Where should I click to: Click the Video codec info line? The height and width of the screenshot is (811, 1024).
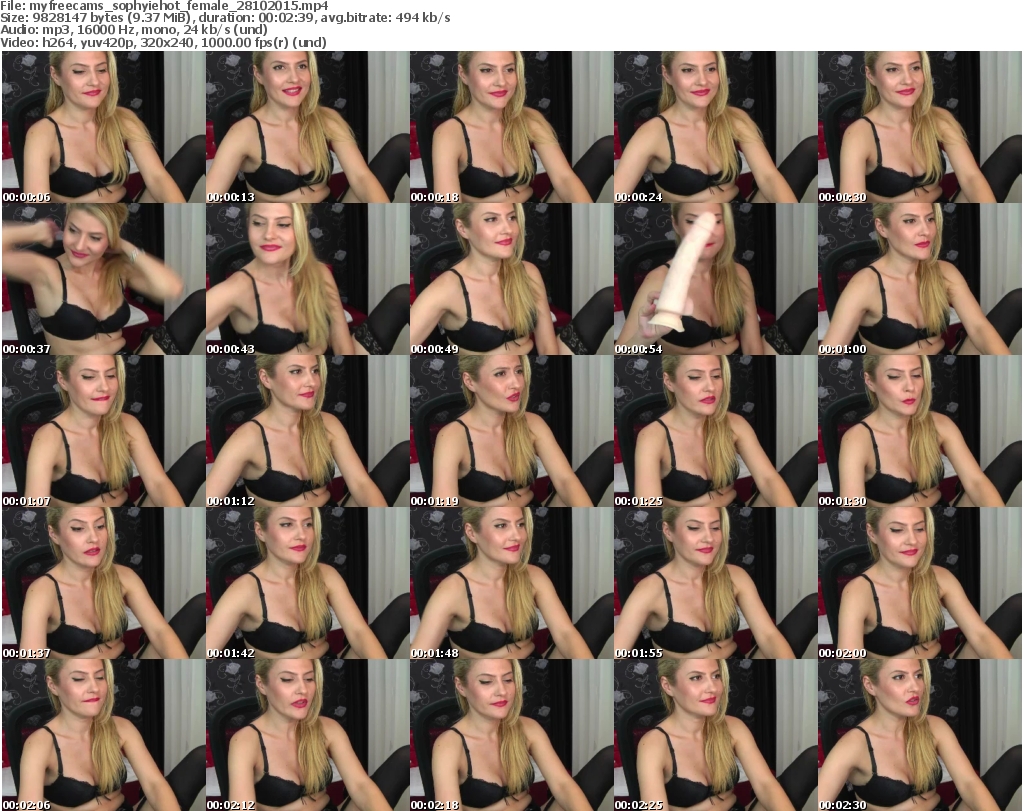[x=163, y=42]
